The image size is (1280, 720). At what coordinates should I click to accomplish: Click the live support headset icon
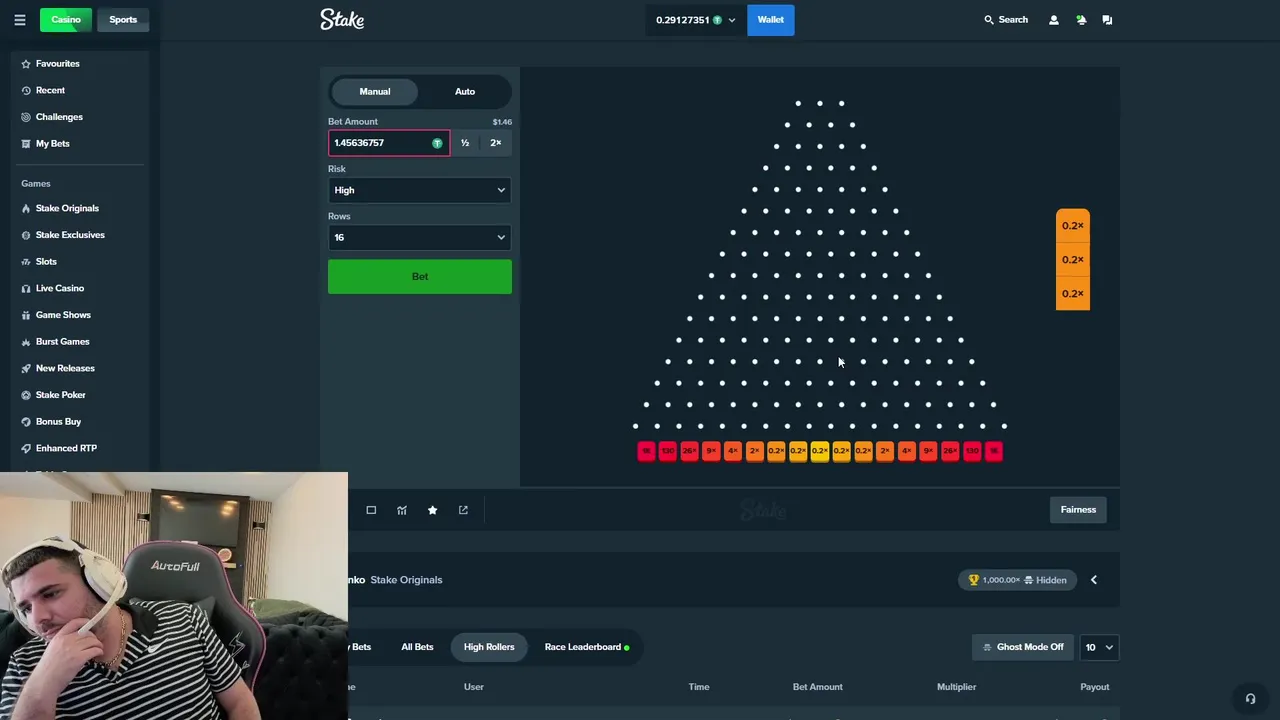pyautogui.click(x=1250, y=699)
